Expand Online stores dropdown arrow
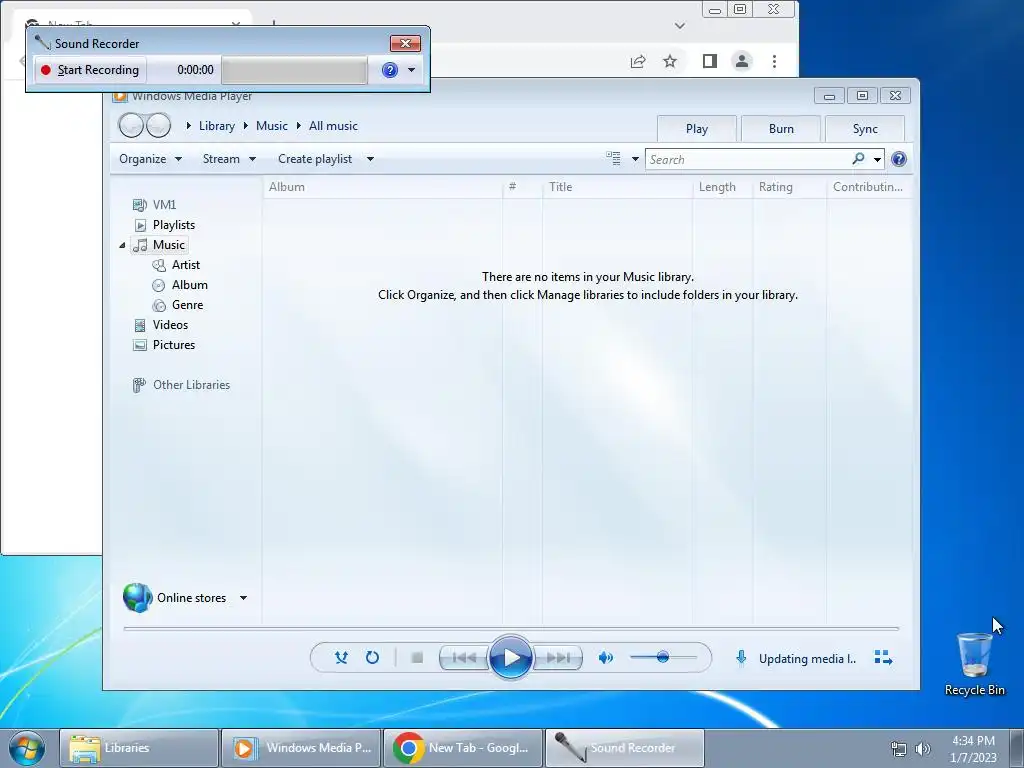 pyautogui.click(x=243, y=598)
